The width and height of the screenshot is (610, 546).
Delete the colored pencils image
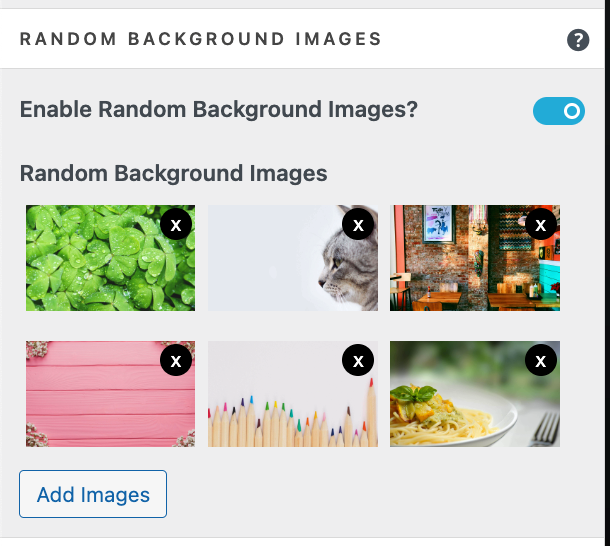coord(358,360)
